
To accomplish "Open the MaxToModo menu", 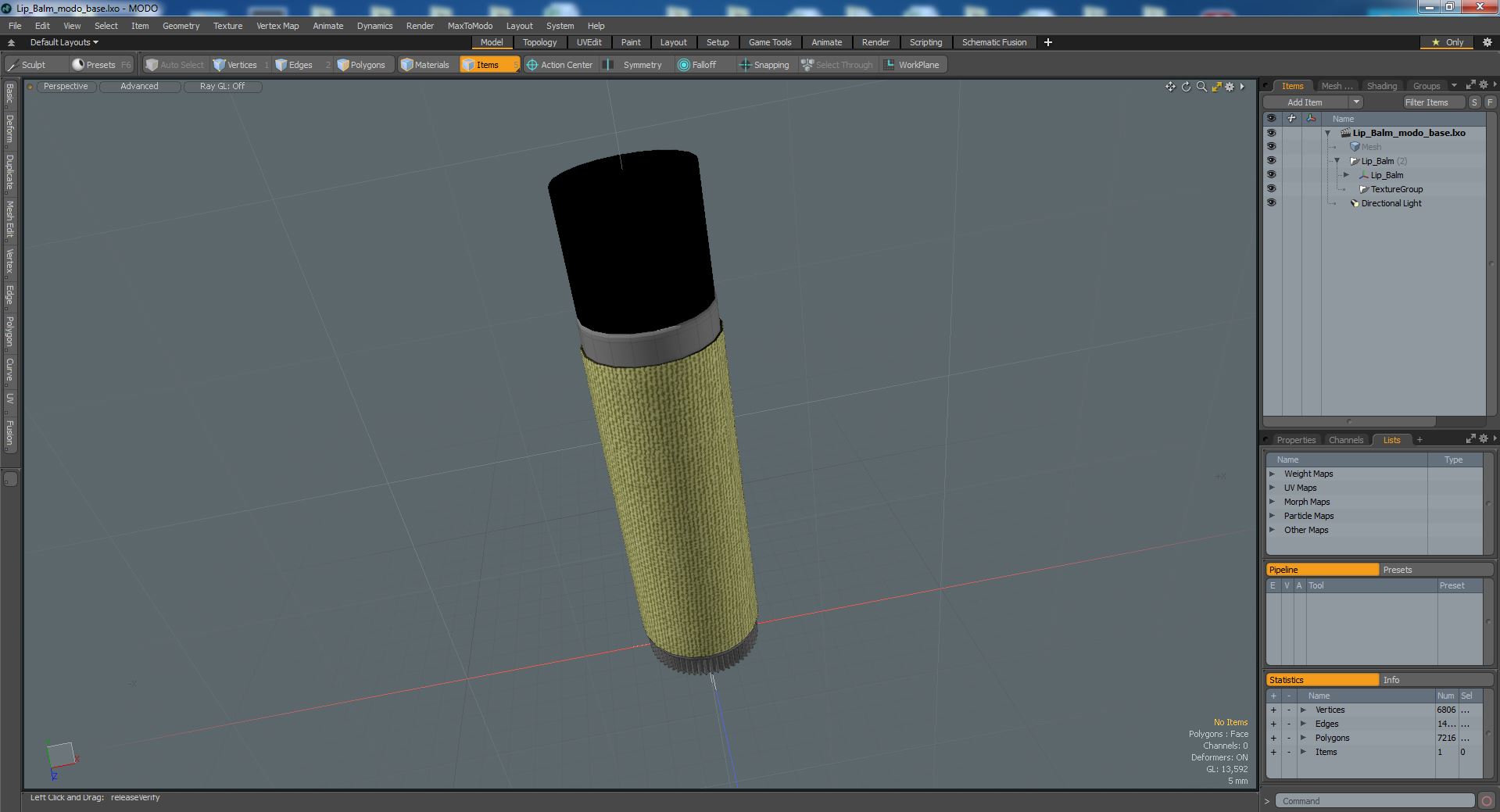I will (470, 26).
